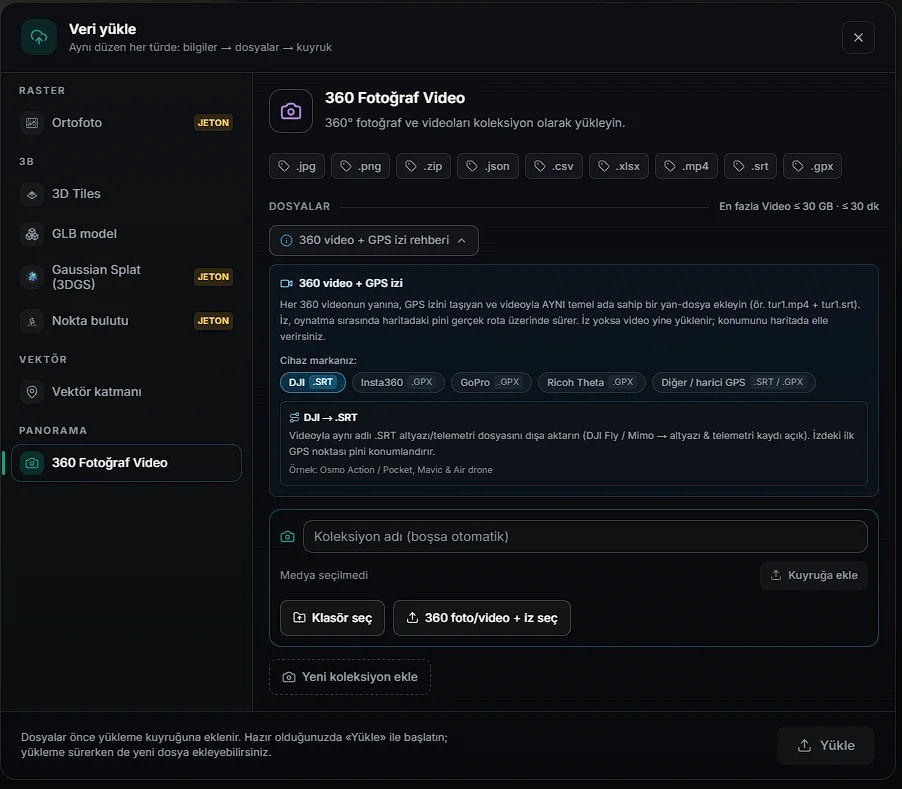Click the .csv file type chip
Viewport: 902px width, 789px height.
pyautogui.click(x=554, y=166)
